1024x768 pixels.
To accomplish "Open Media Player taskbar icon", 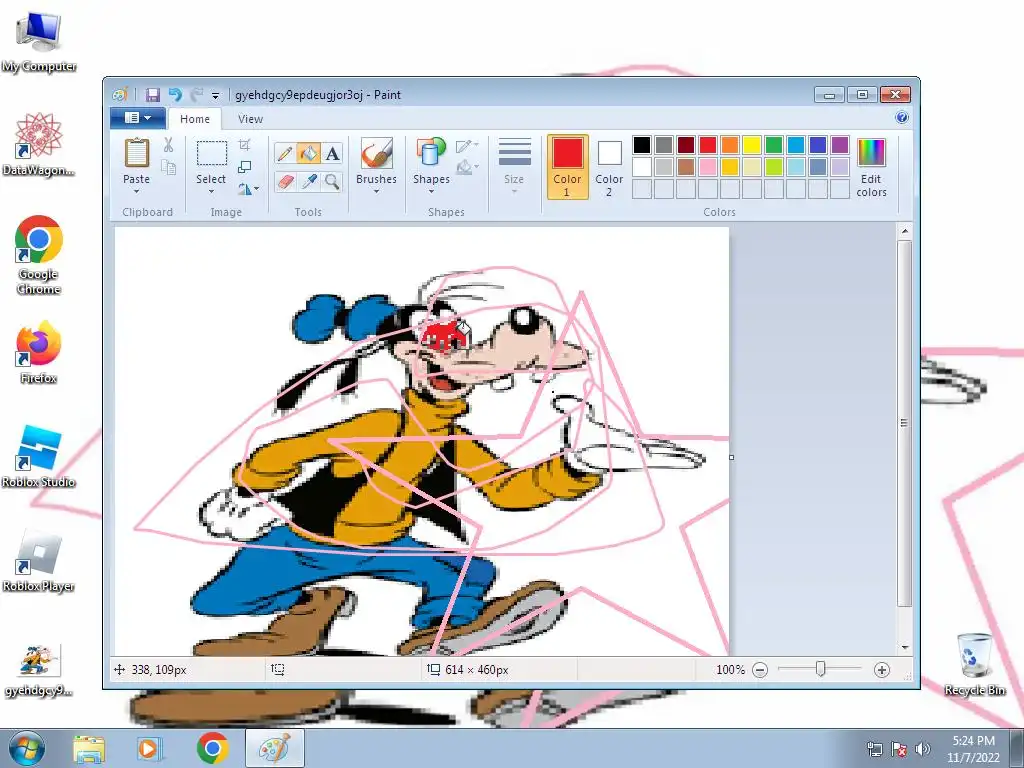I will click(x=148, y=749).
